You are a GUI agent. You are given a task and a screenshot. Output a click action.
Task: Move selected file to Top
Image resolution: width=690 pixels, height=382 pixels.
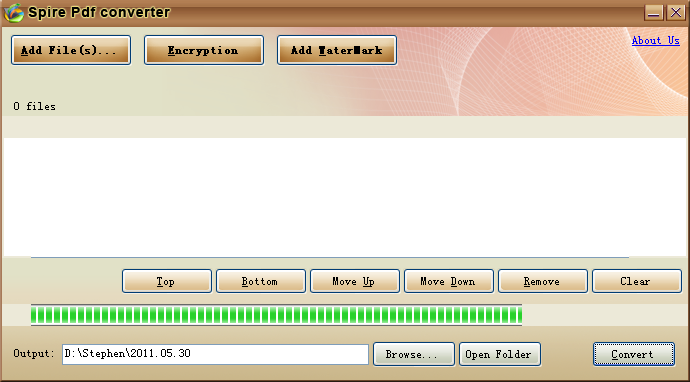point(167,281)
